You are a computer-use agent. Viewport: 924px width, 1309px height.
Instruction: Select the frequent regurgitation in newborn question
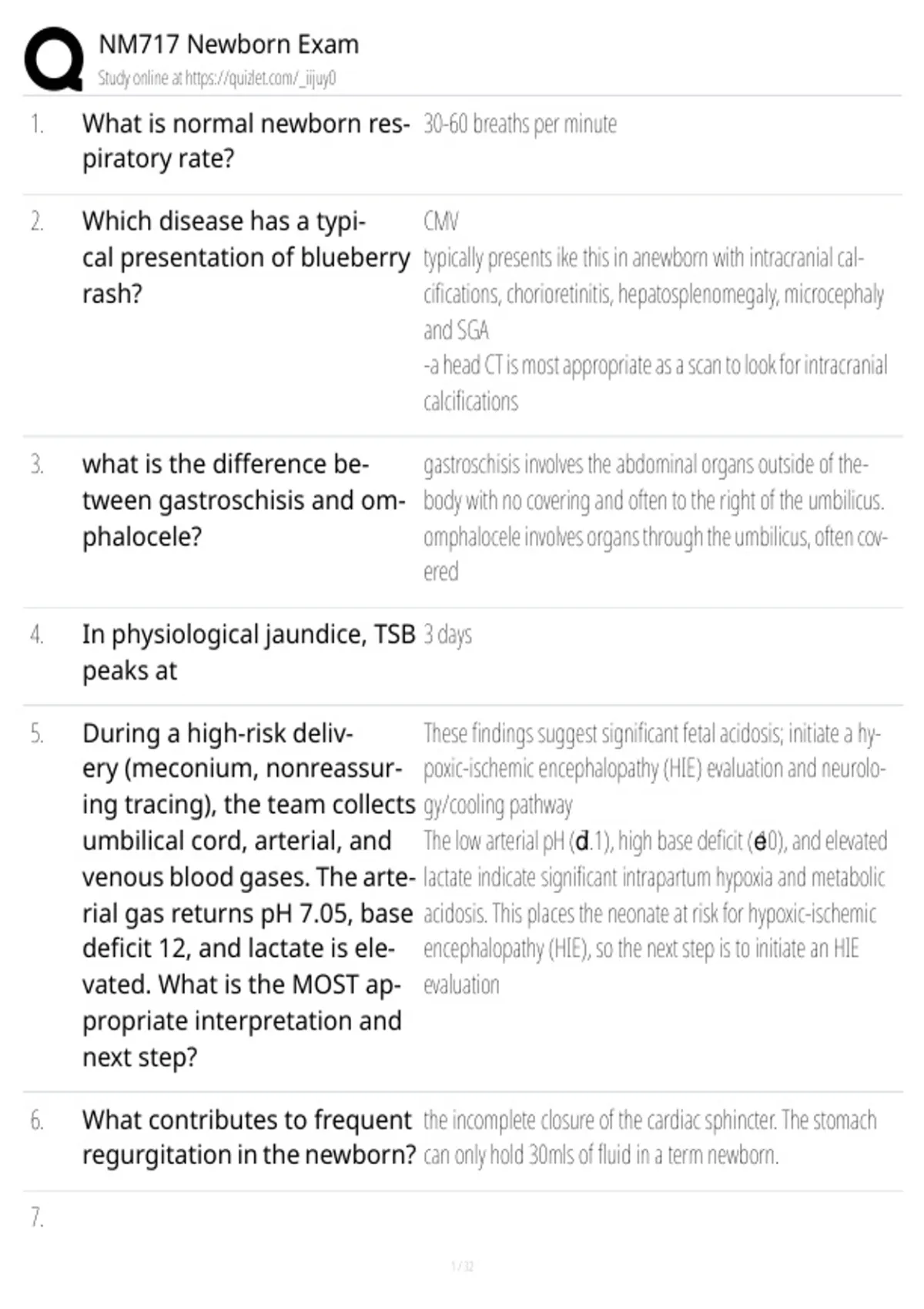click(x=249, y=1137)
